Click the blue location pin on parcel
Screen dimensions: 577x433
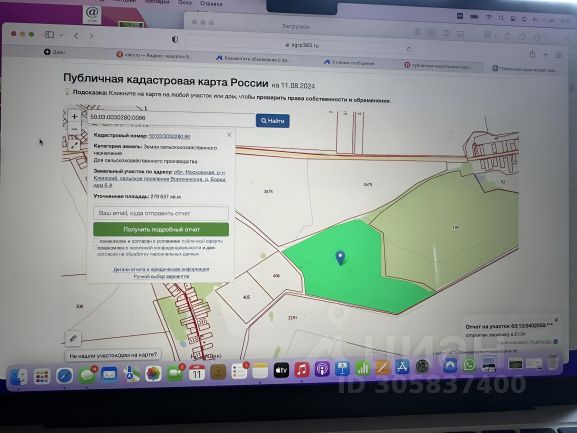click(x=340, y=258)
